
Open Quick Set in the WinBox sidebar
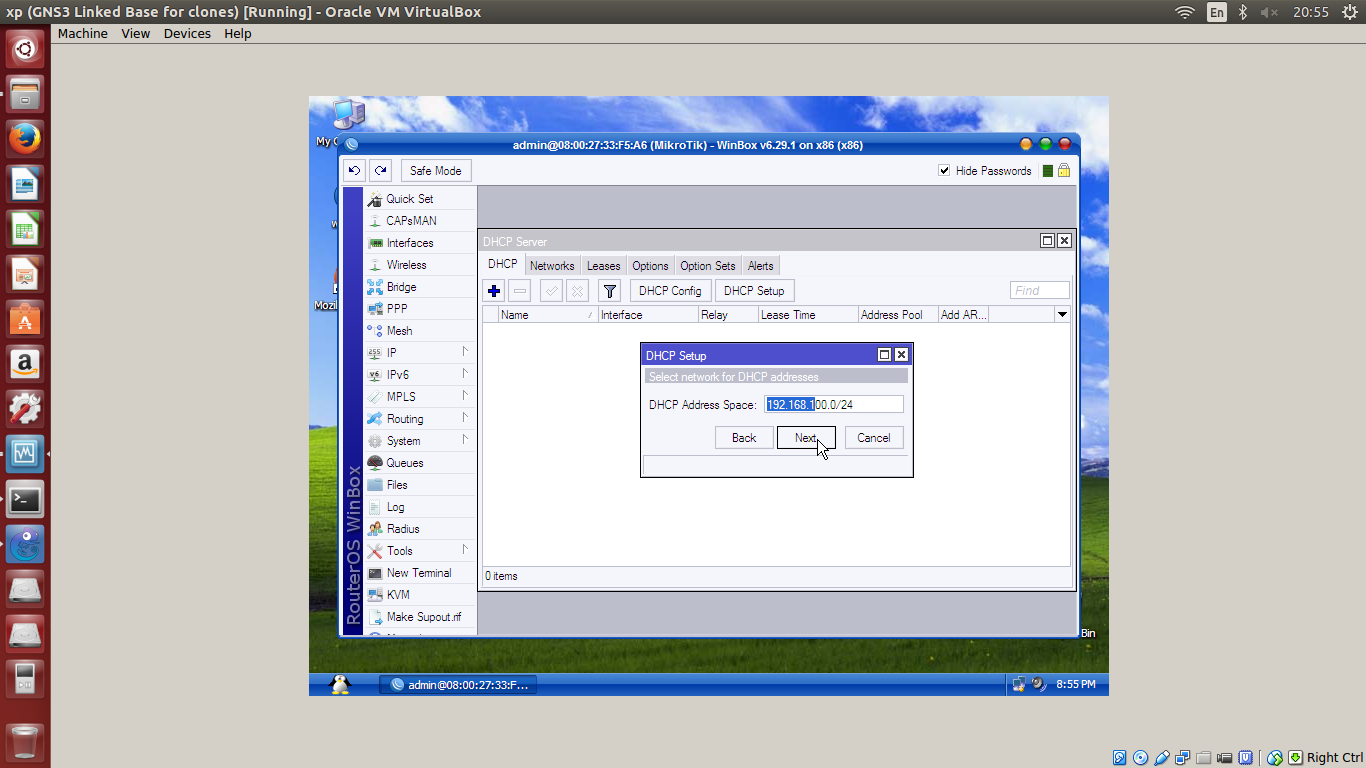pos(420,199)
